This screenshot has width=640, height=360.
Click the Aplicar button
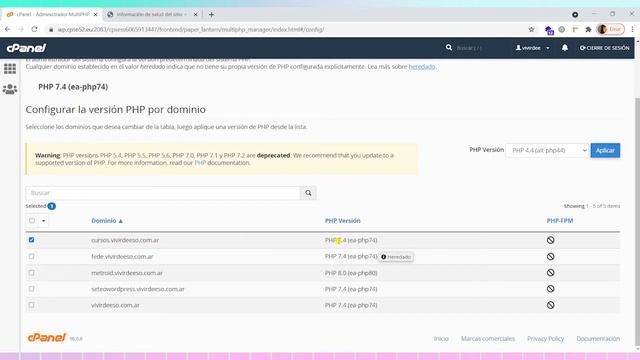pos(605,151)
